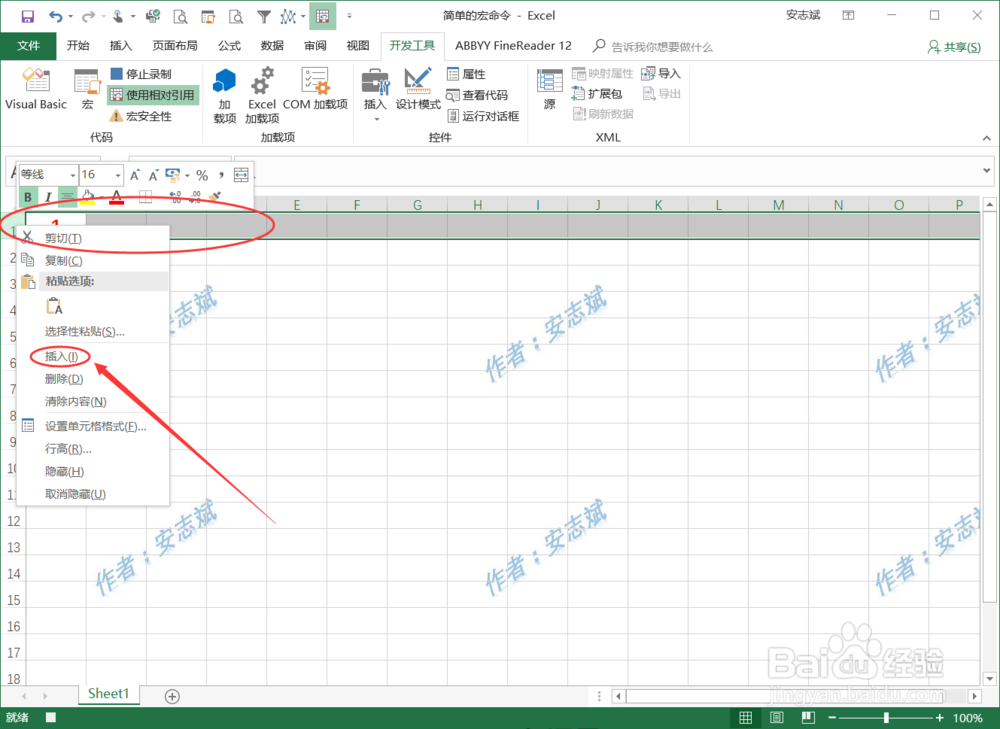Screen dimensions: 1000x729
Task: Open the XML 源 source pane
Action: click(550, 89)
